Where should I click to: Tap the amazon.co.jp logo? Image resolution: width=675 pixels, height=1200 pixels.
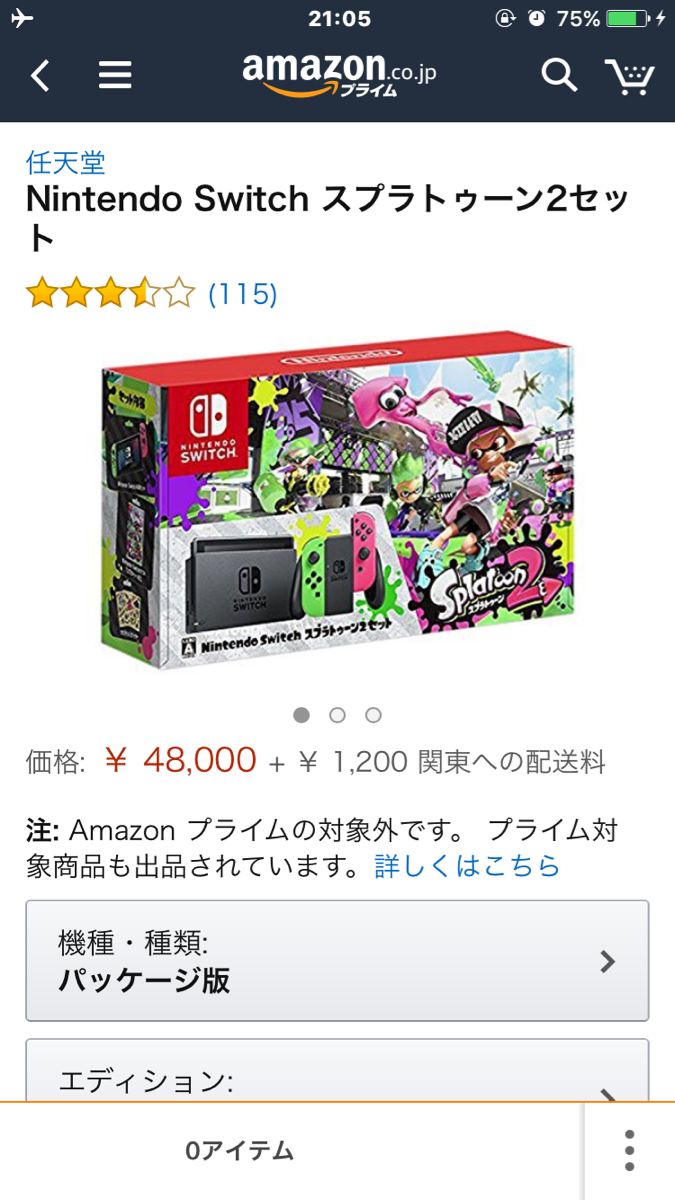point(339,74)
